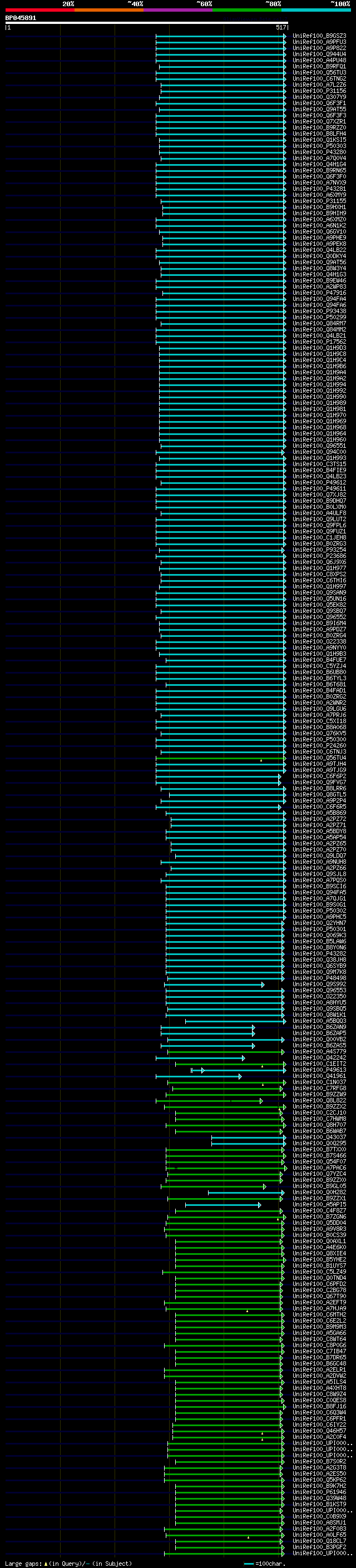Select hit label UniRef100_P23686
Image resolution: width=356 pixels, height=1568 pixels.
(319, 556)
